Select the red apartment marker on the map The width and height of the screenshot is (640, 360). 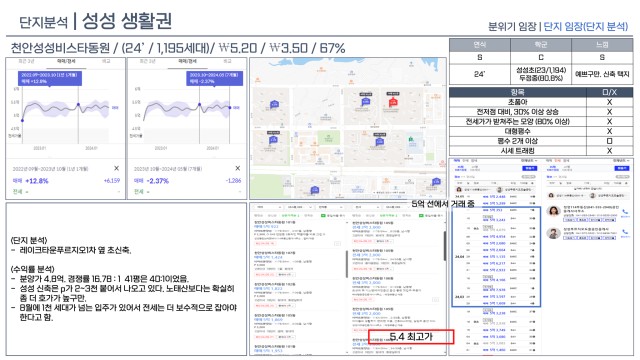click(x=393, y=101)
